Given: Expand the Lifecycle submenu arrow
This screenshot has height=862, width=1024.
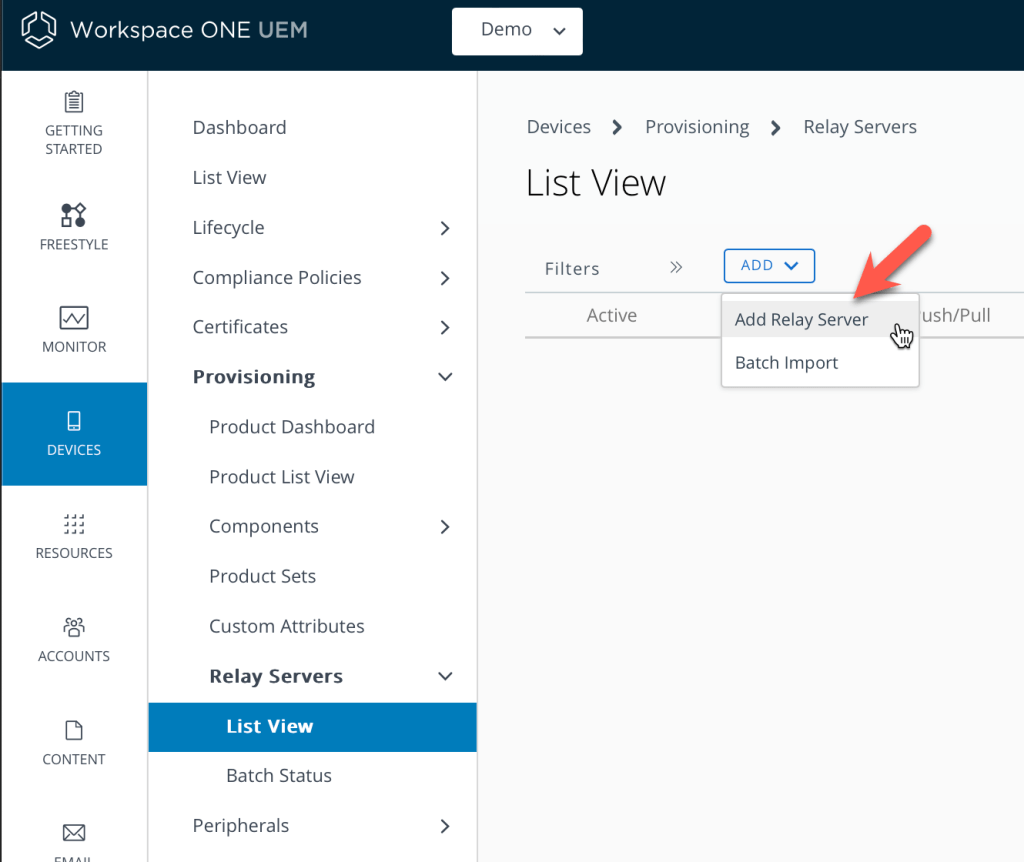Looking at the screenshot, I should click(445, 228).
